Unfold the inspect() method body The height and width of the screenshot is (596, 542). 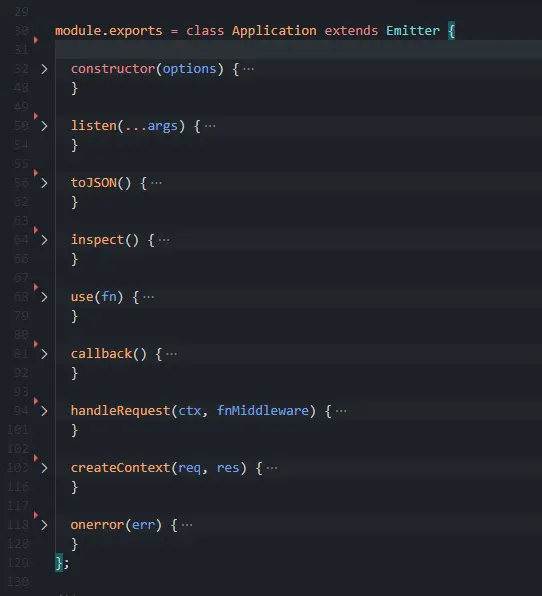[44, 240]
